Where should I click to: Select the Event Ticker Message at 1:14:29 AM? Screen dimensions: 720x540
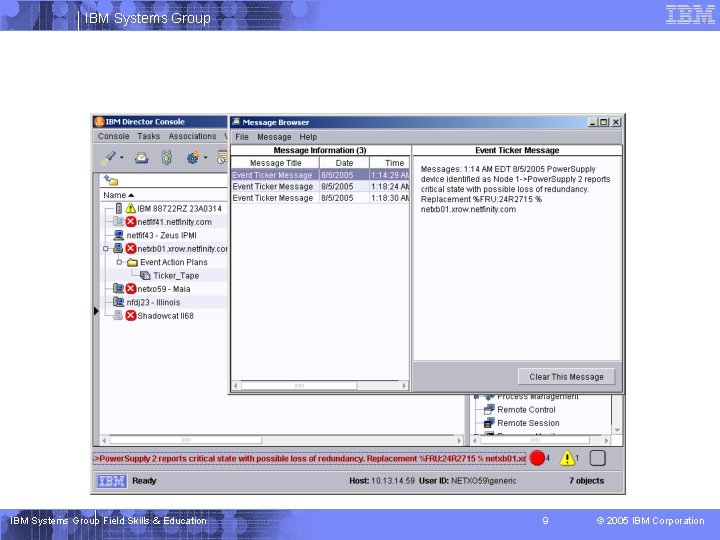[320, 175]
